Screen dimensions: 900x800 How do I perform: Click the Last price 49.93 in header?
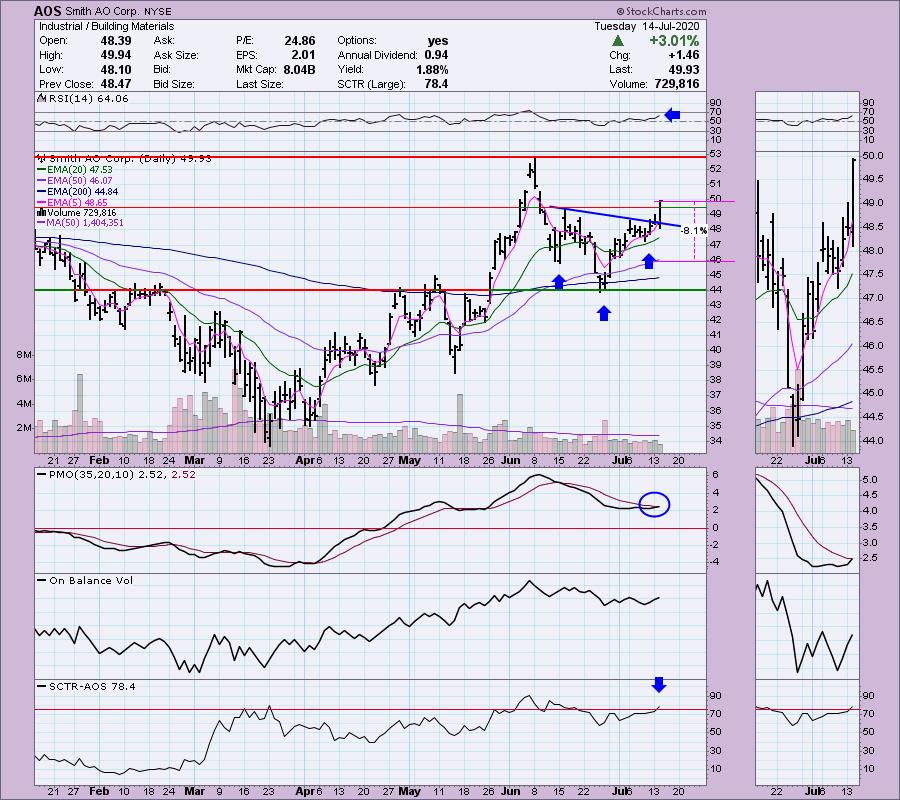[x=684, y=69]
